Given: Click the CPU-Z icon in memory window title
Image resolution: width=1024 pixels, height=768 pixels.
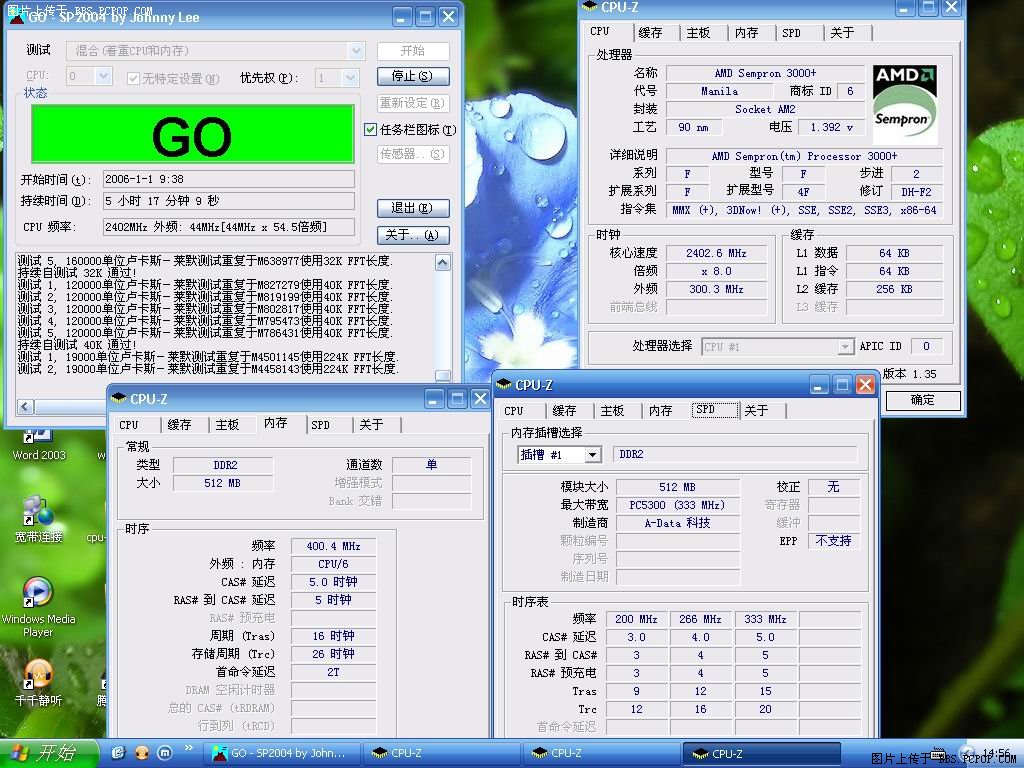Looking at the screenshot, I should click(119, 398).
